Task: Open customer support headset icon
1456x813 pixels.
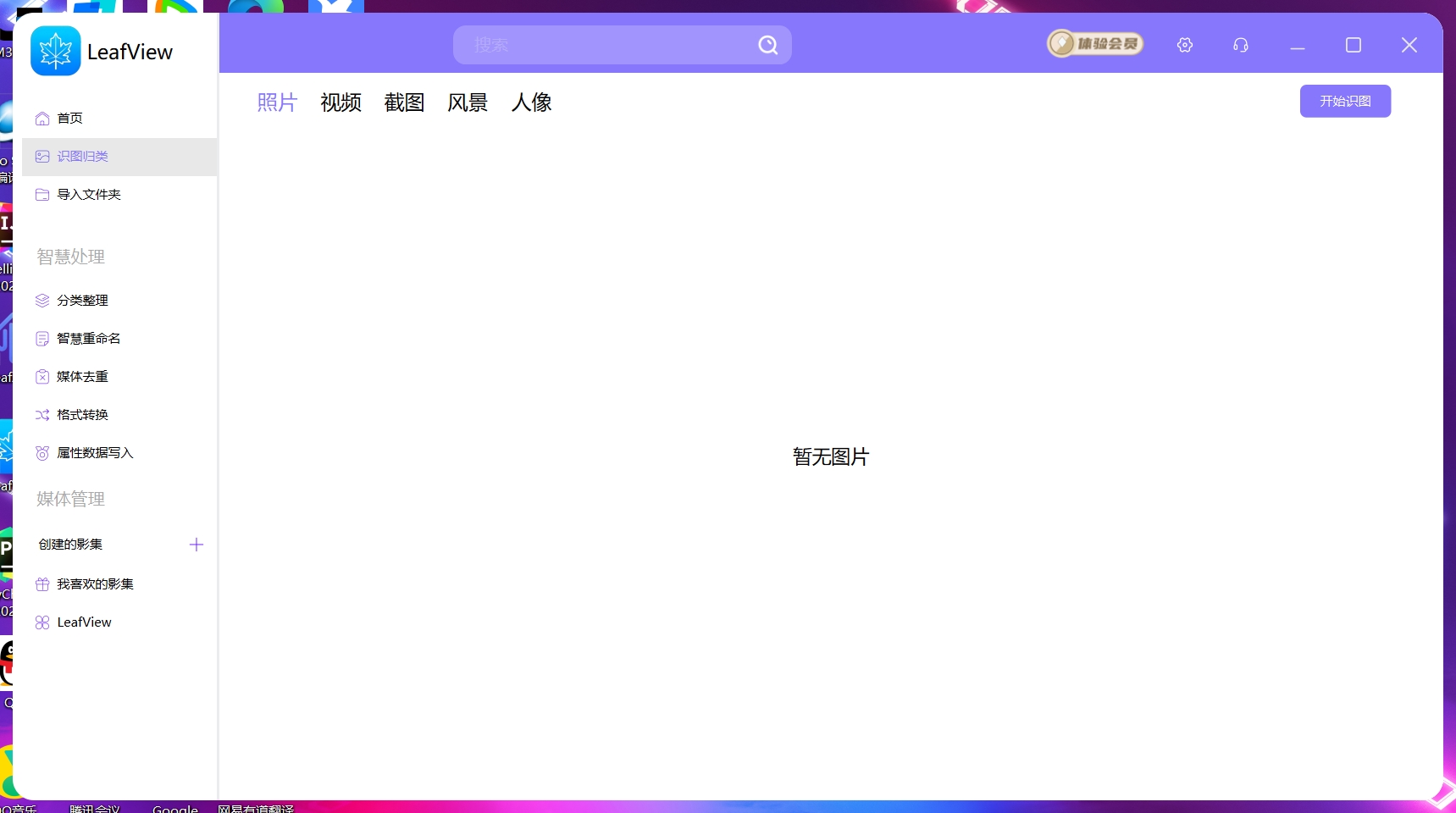Action: (x=1241, y=45)
